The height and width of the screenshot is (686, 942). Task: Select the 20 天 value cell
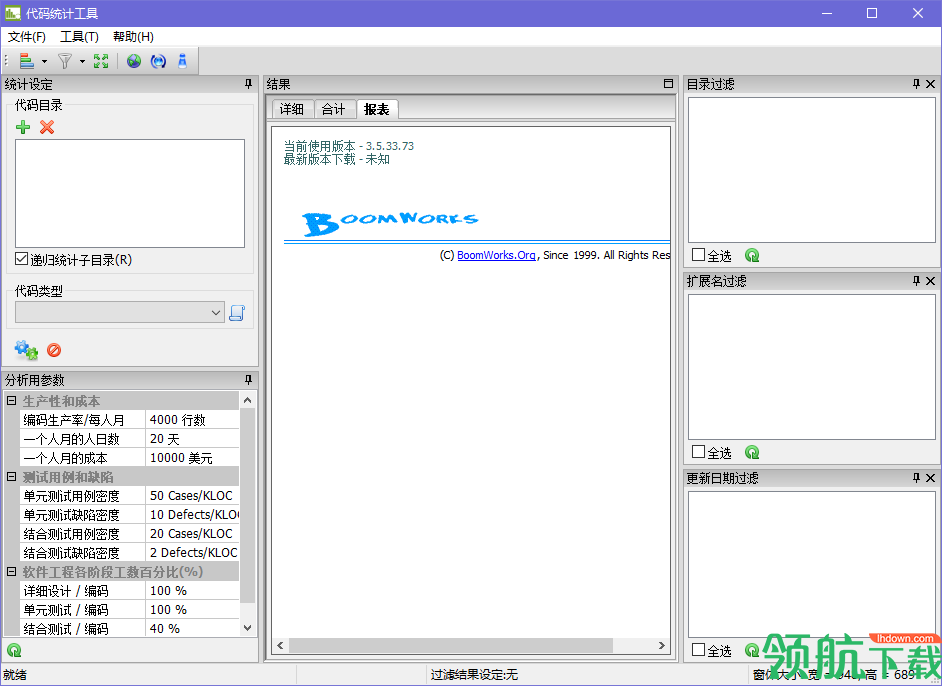(192, 439)
